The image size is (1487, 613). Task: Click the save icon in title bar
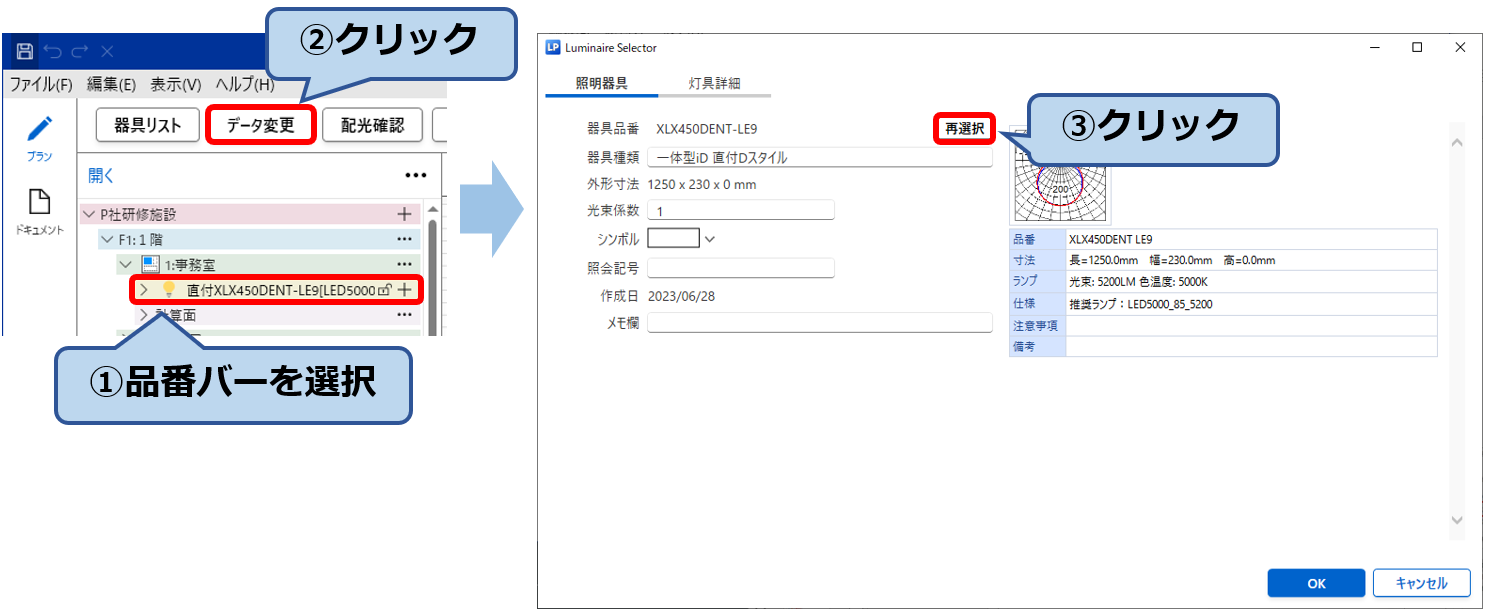pyautogui.click(x=25, y=51)
